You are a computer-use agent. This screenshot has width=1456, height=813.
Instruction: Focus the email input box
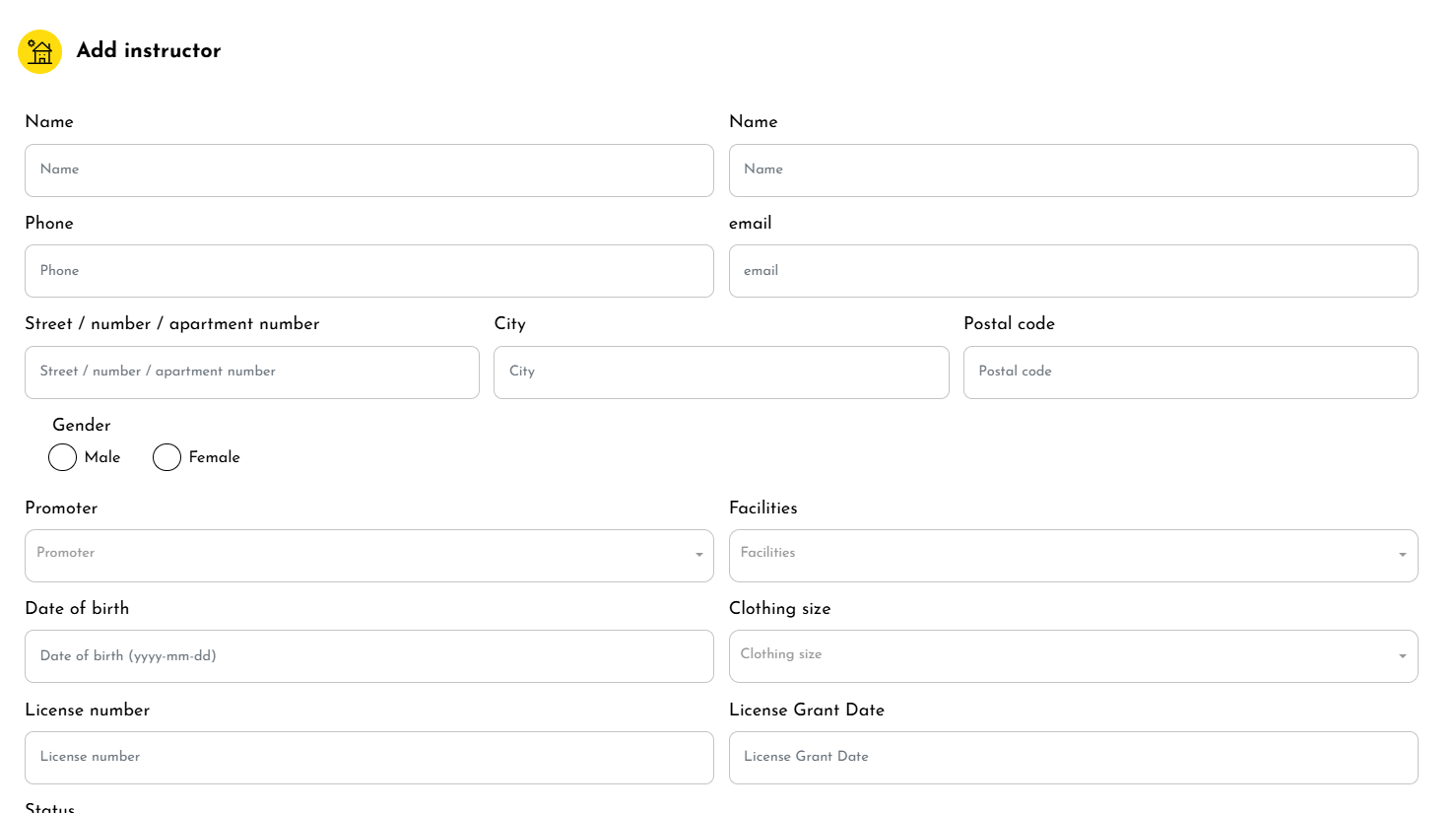point(1073,271)
